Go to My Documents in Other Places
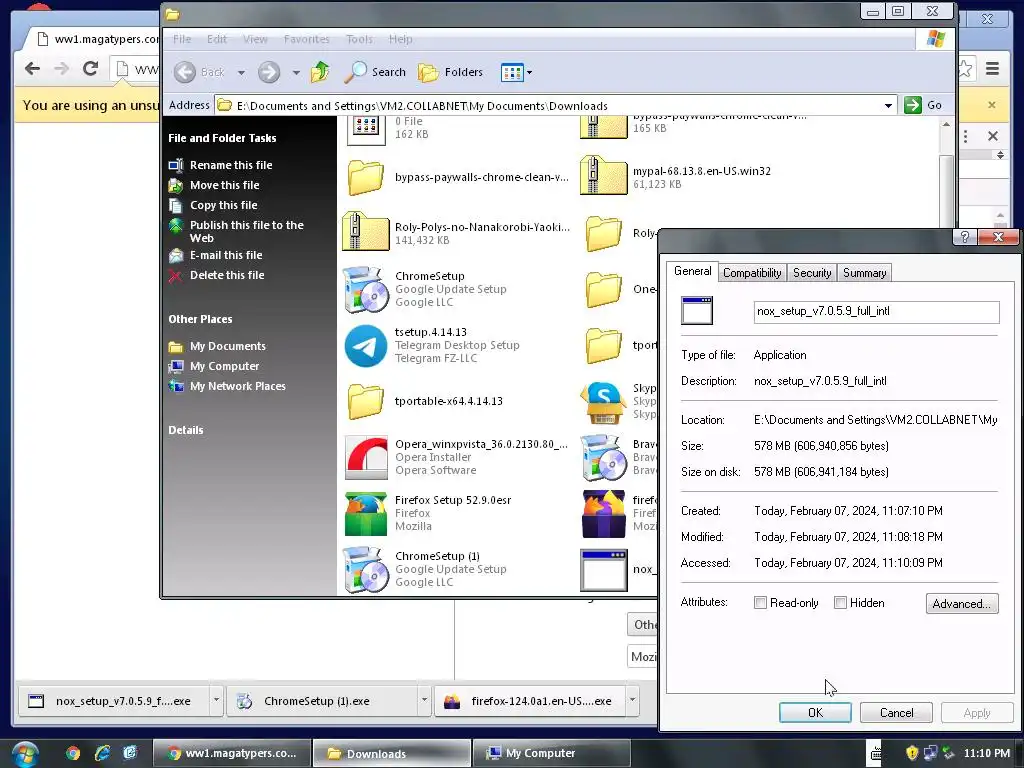The image size is (1024, 768). coord(228,346)
